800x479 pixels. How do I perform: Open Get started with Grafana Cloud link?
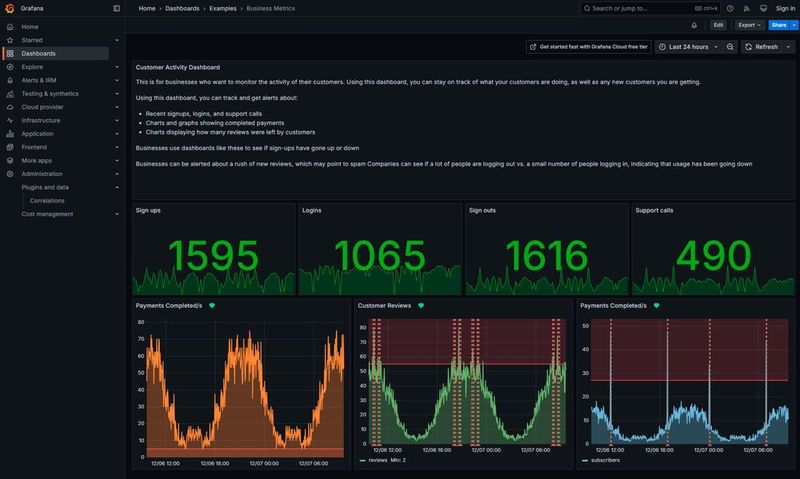(588, 47)
